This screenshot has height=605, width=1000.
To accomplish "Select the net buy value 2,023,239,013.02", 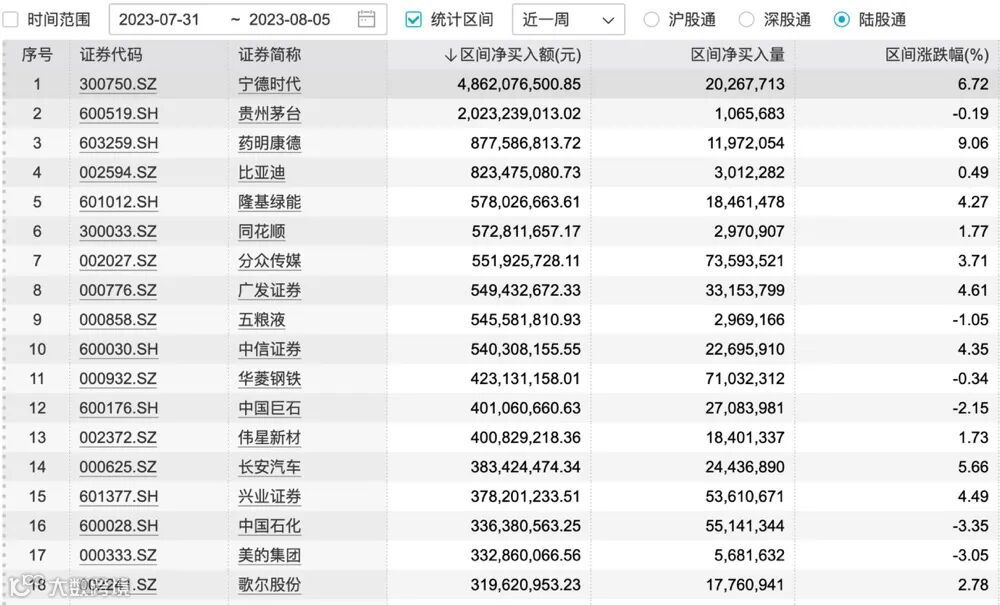I will tap(519, 113).
